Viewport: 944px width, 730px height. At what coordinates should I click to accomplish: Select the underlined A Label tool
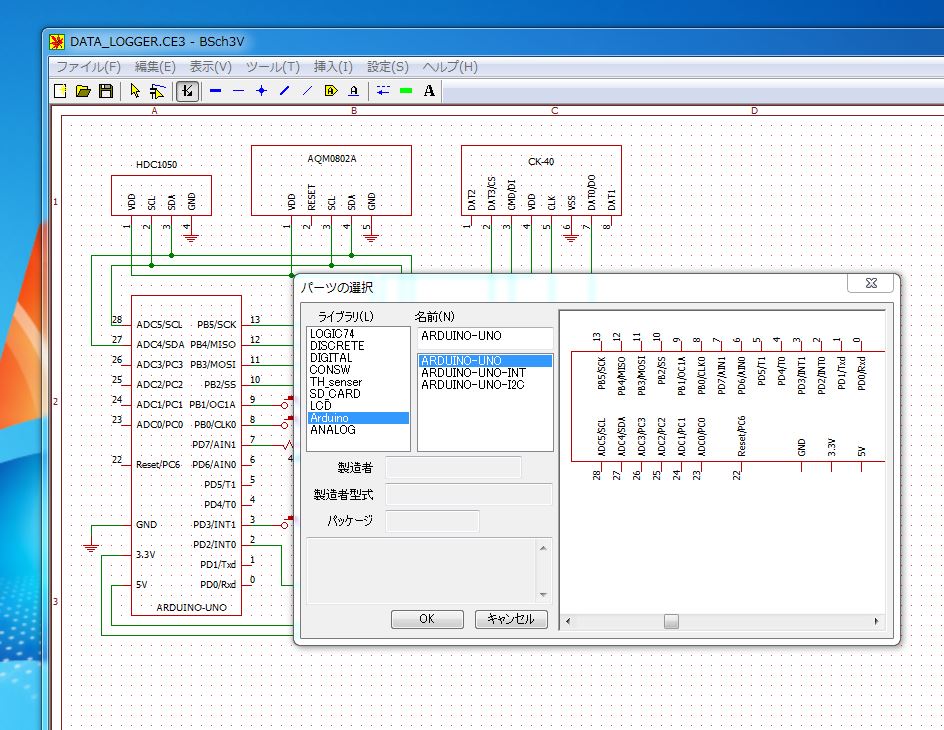[x=353, y=91]
